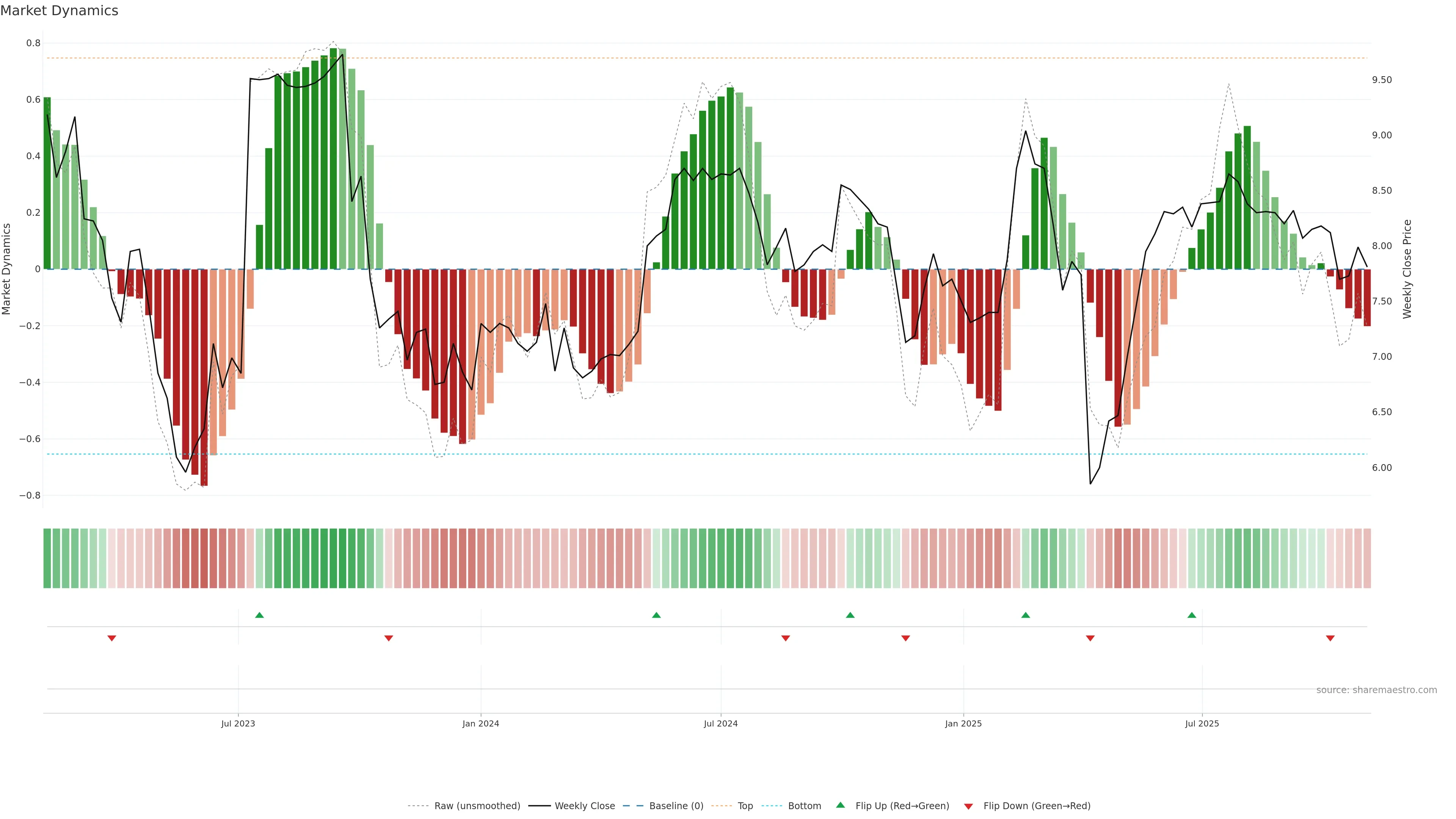Toggle the Top legend entry
Image resolution: width=1456 pixels, height=819 pixels.
pyautogui.click(x=745, y=806)
